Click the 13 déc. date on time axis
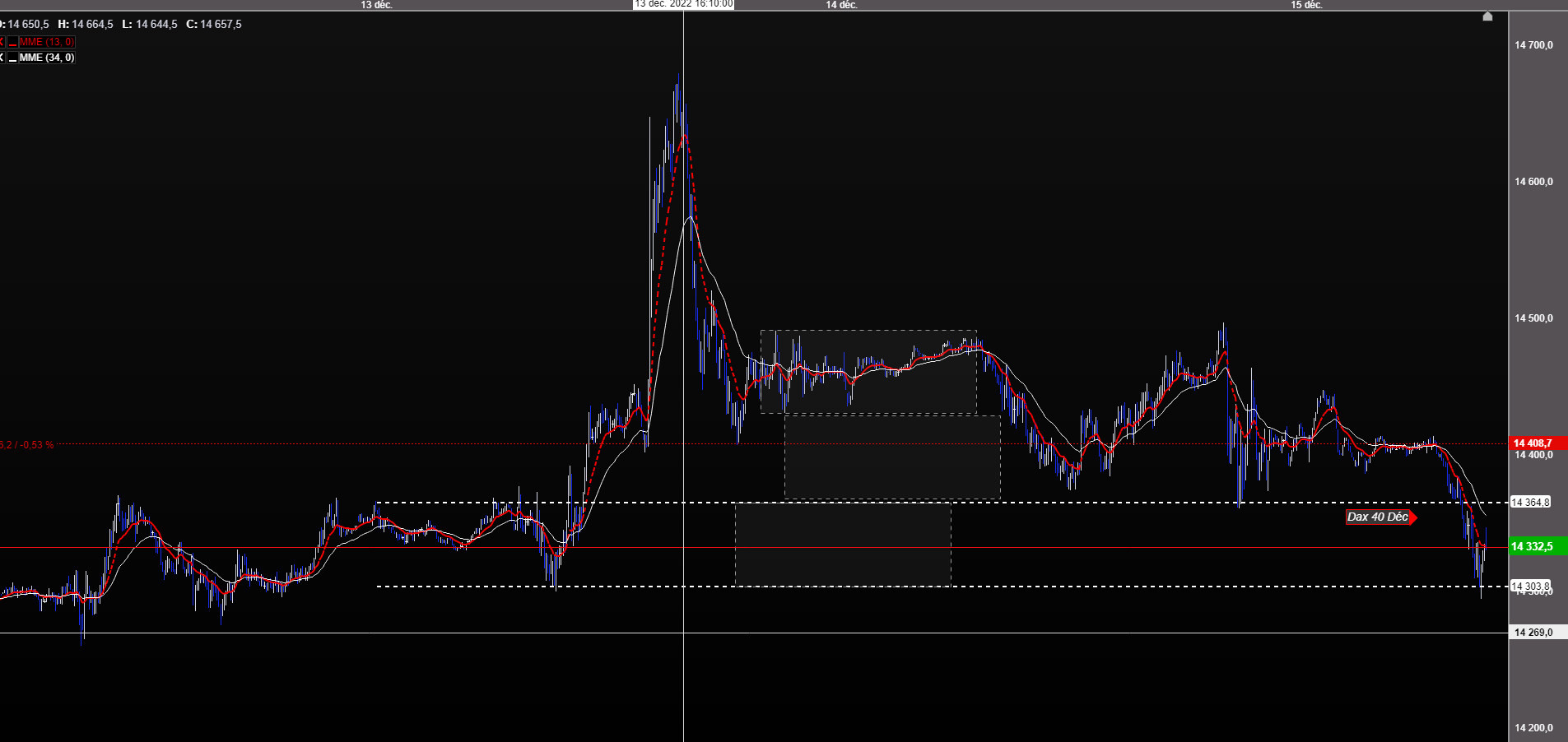This screenshot has width=1568, height=742. coord(377,5)
